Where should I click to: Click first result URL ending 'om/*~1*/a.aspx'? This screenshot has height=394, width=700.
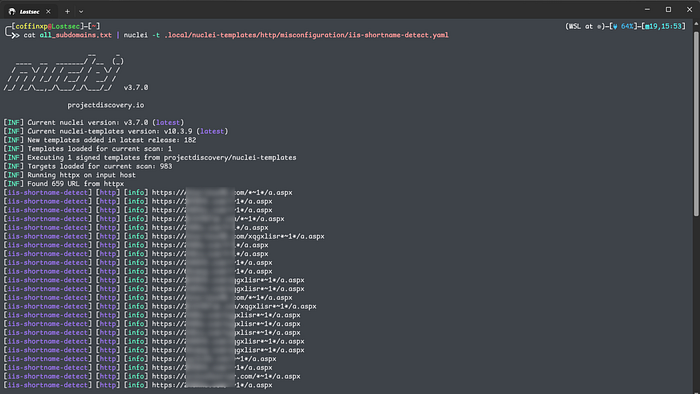[222, 193]
